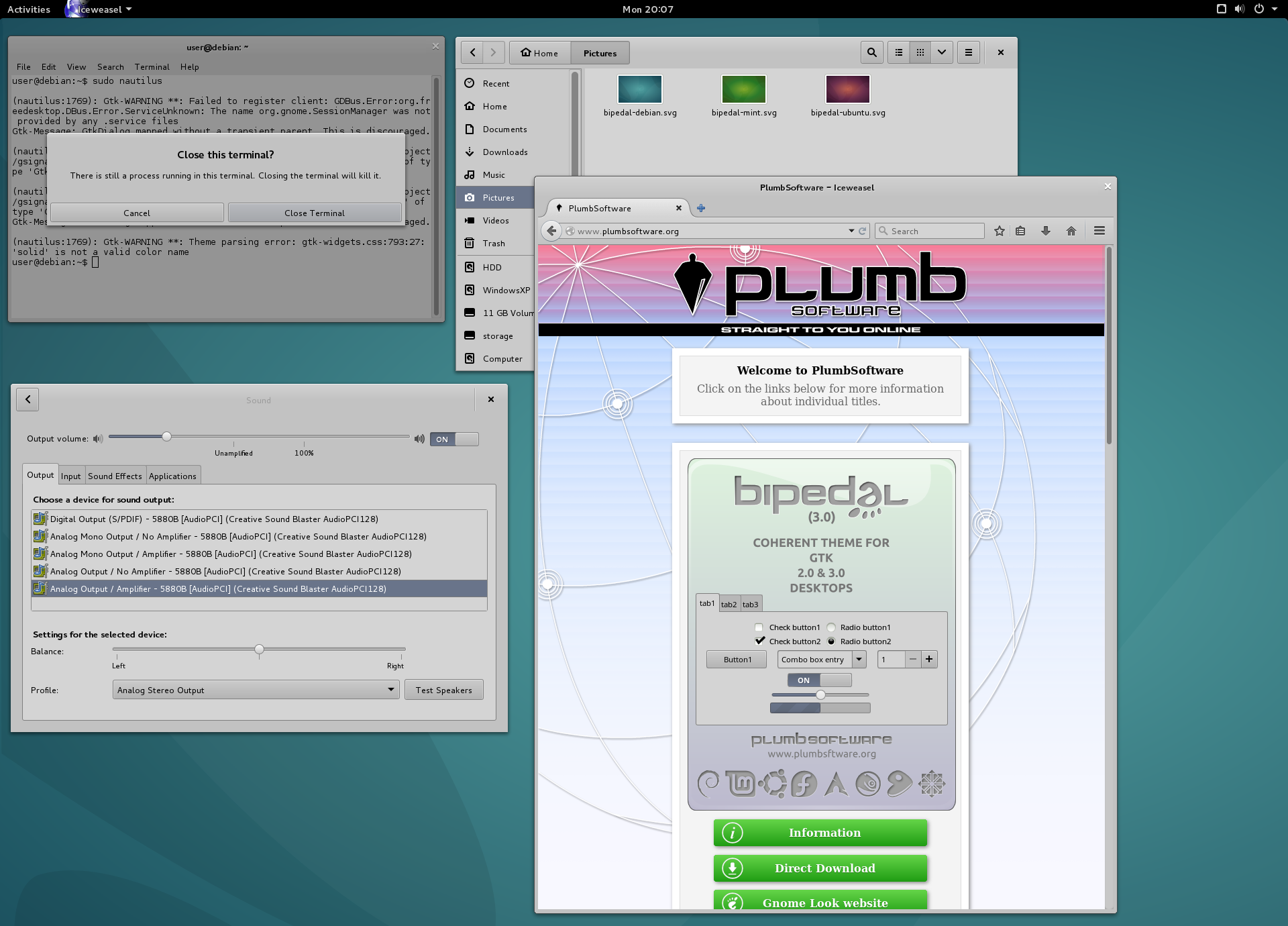The height and width of the screenshot is (926, 1288).
Task: Expand the file manager view options dropdown
Action: pyautogui.click(x=942, y=52)
